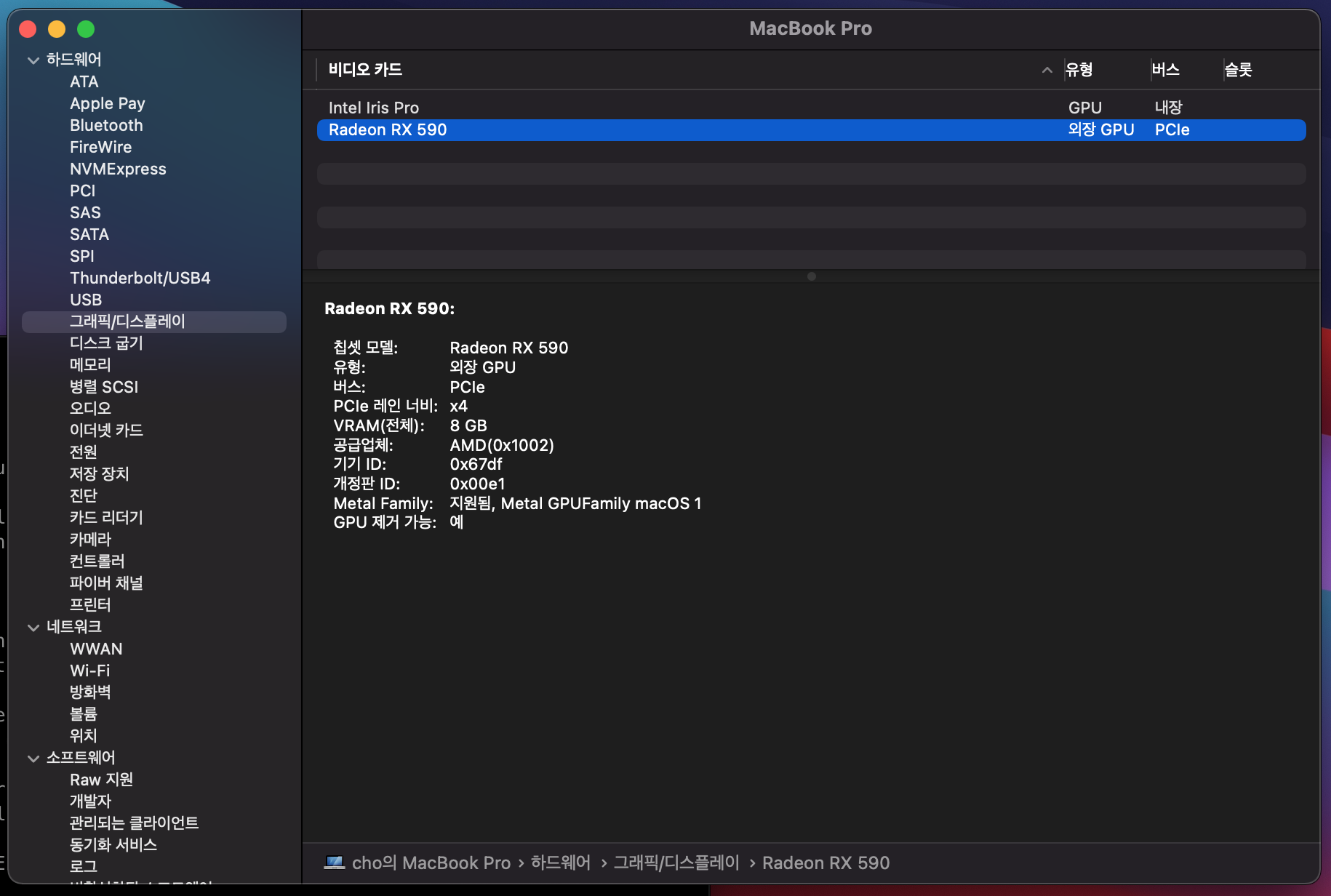Open 파이버 채널 in the sidebar

click(x=106, y=583)
